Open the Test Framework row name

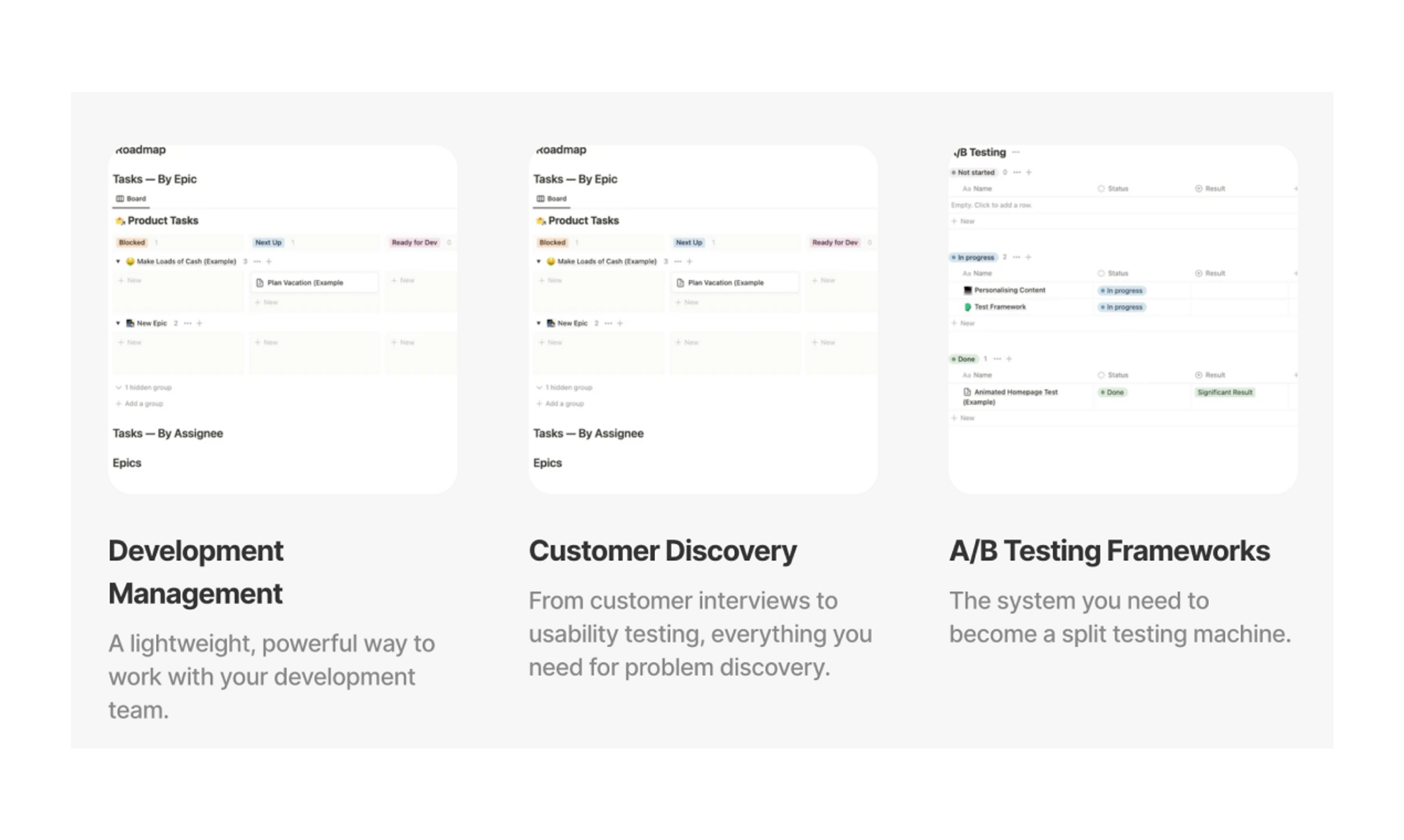[x=1000, y=307]
